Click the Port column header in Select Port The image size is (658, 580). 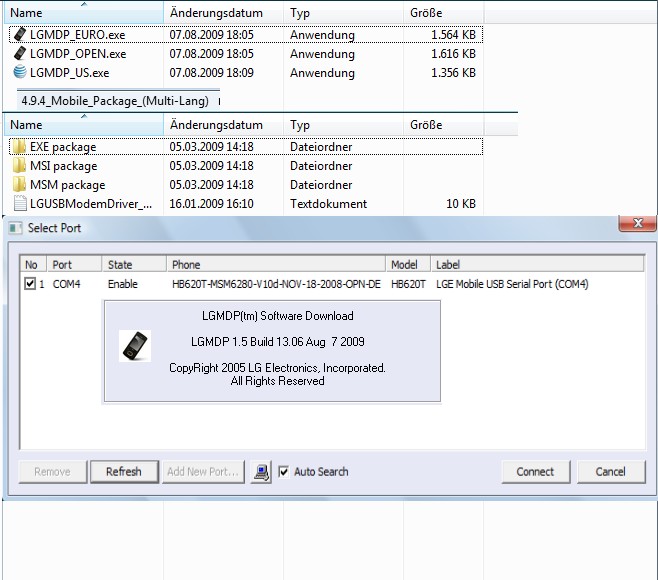74,265
